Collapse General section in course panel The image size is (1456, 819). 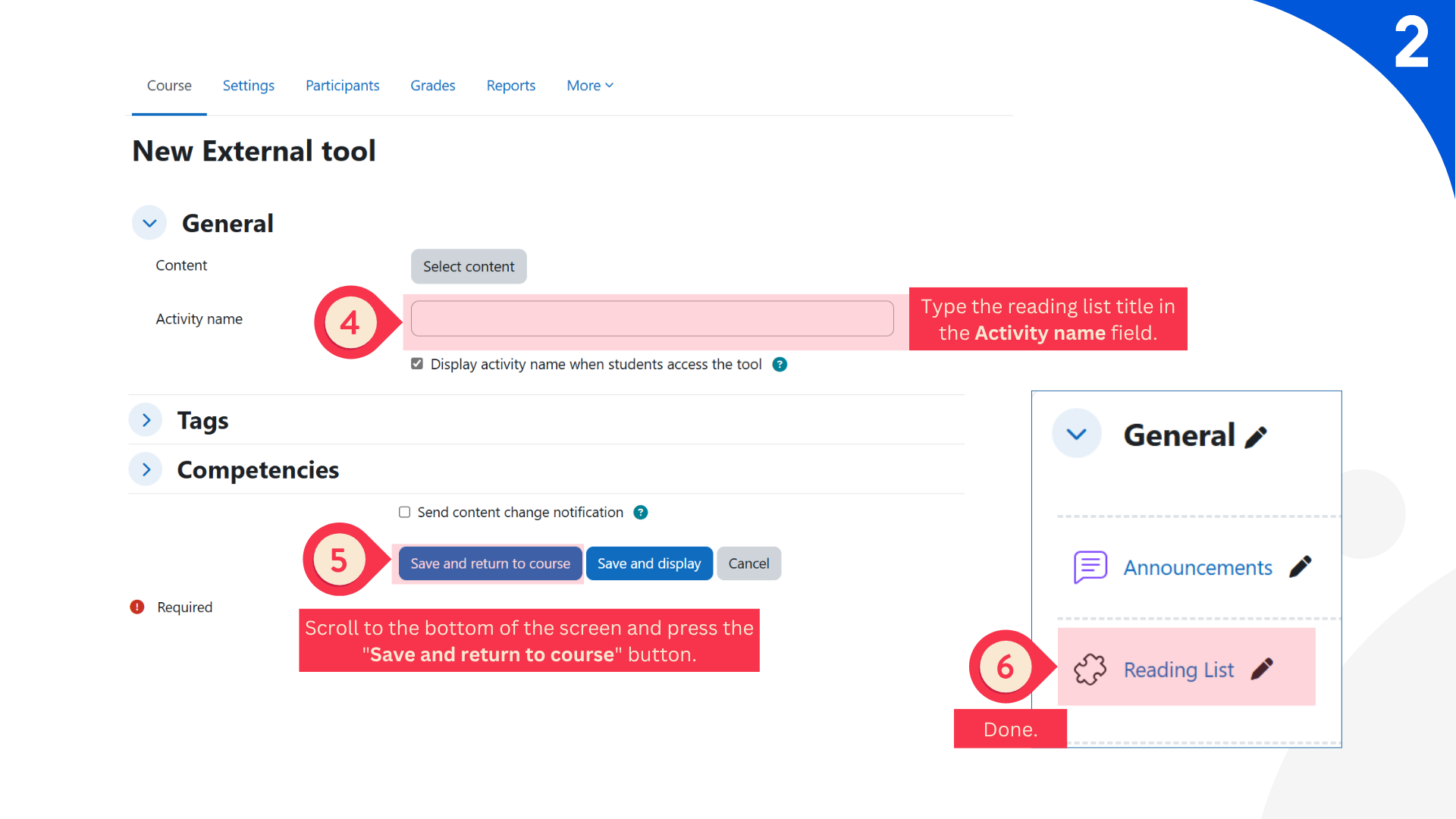(1076, 434)
